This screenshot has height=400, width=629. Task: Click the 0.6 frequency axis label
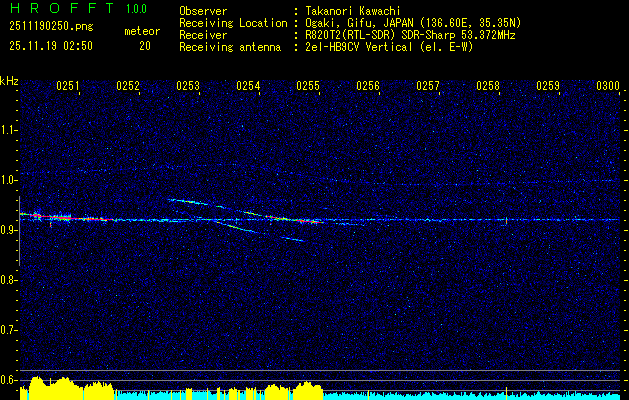8,380
